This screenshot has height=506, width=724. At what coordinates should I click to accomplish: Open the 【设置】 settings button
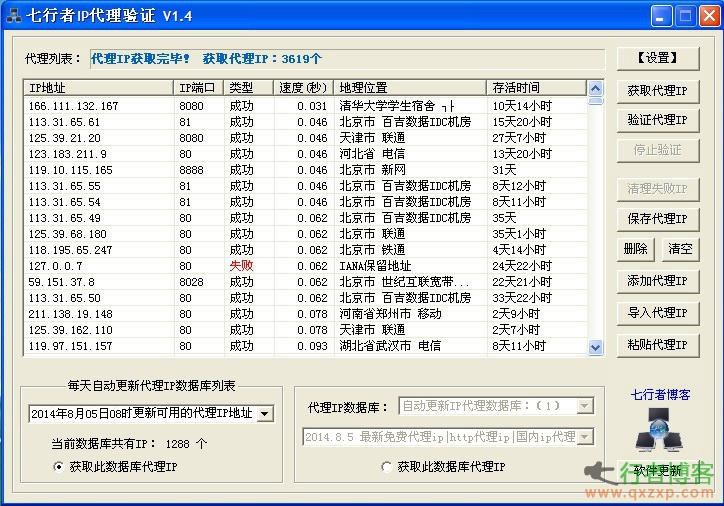coord(658,58)
